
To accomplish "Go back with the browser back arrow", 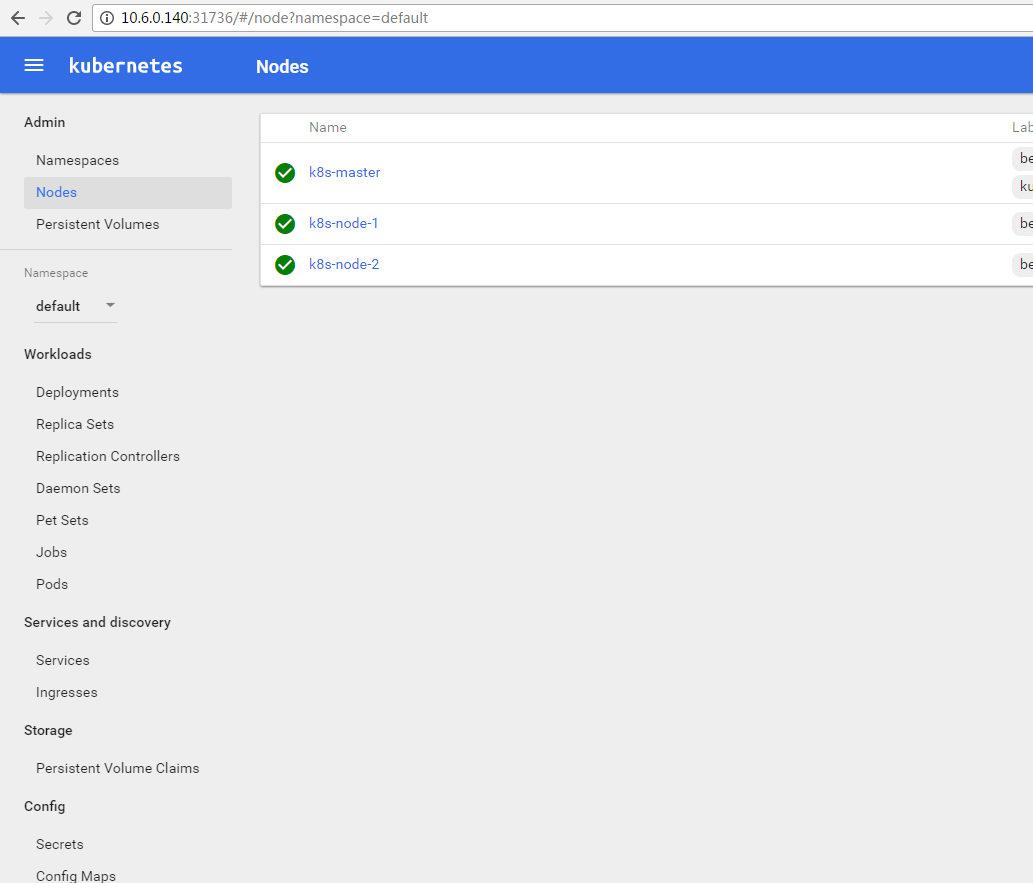I will (18, 18).
